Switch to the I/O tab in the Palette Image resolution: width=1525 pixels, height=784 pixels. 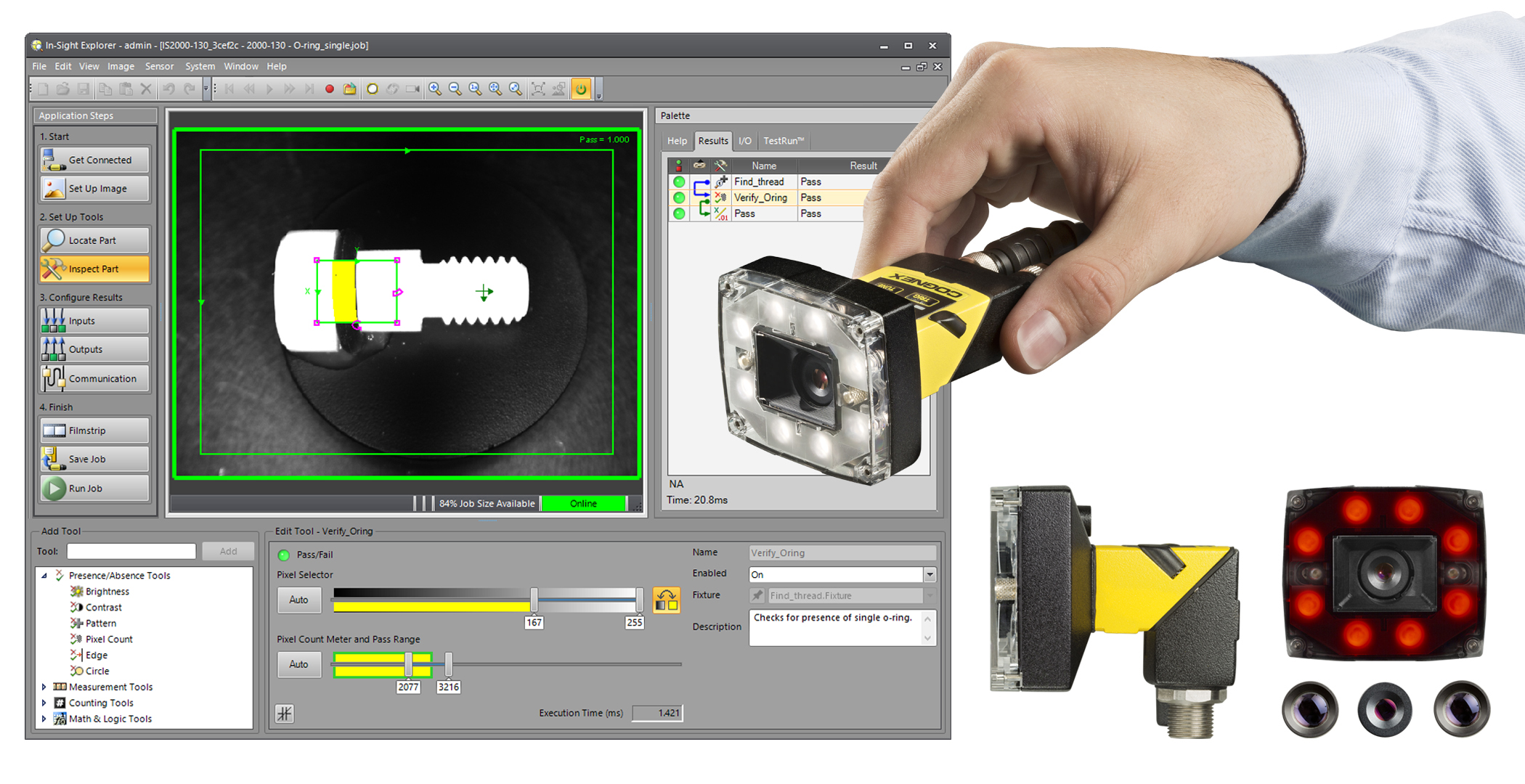coord(745,140)
